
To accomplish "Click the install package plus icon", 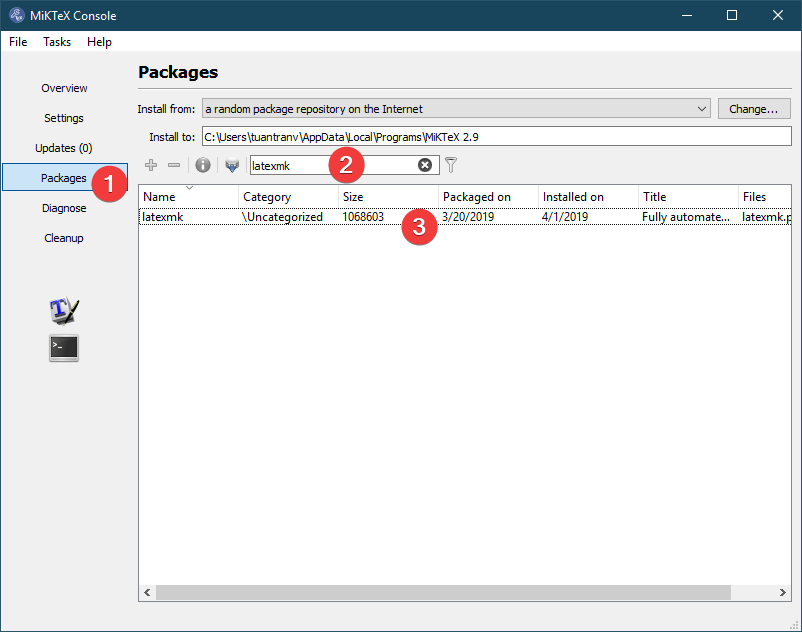I will (x=151, y=165).
